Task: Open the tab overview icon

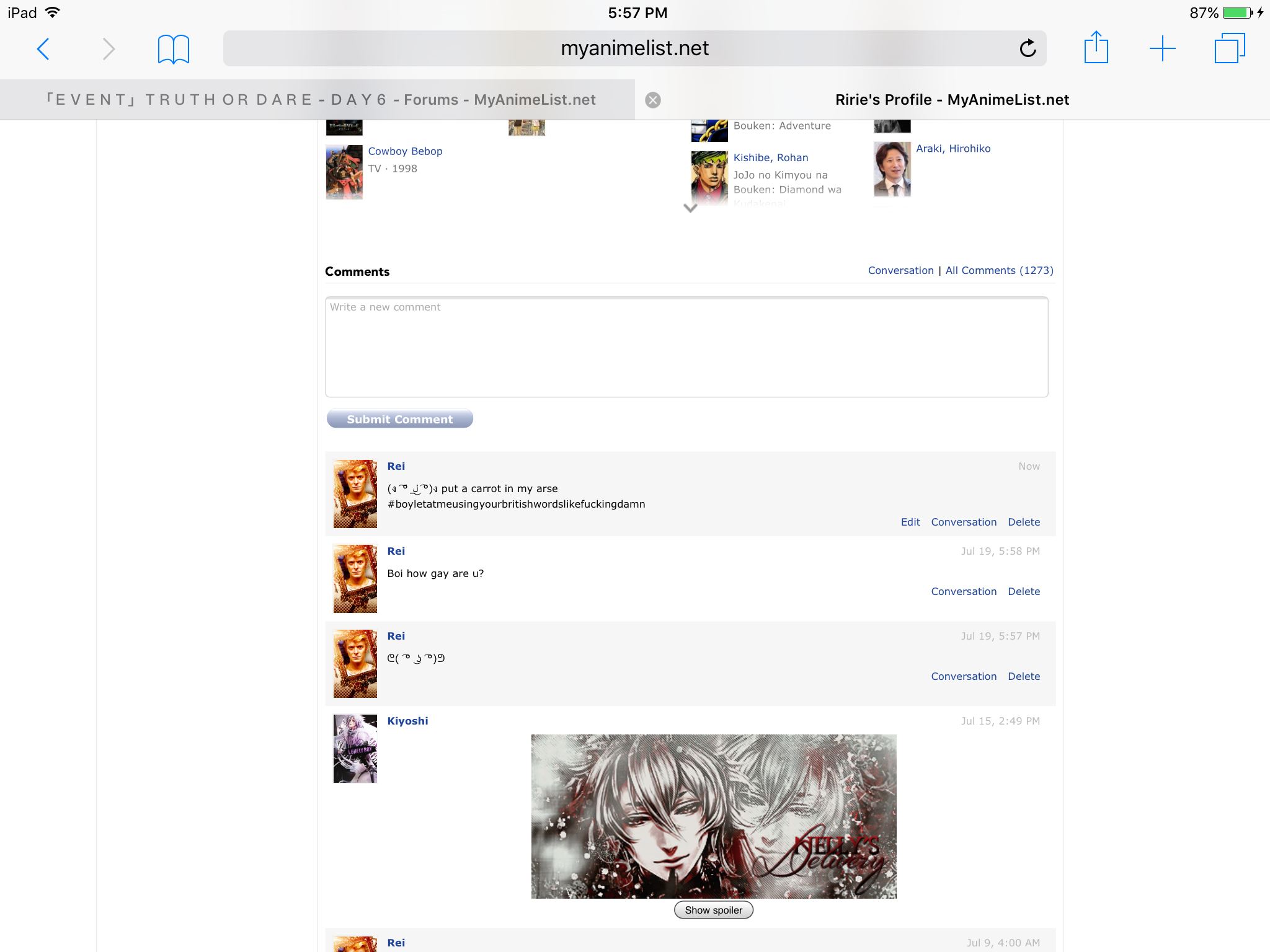Action: click(1229, 48)
